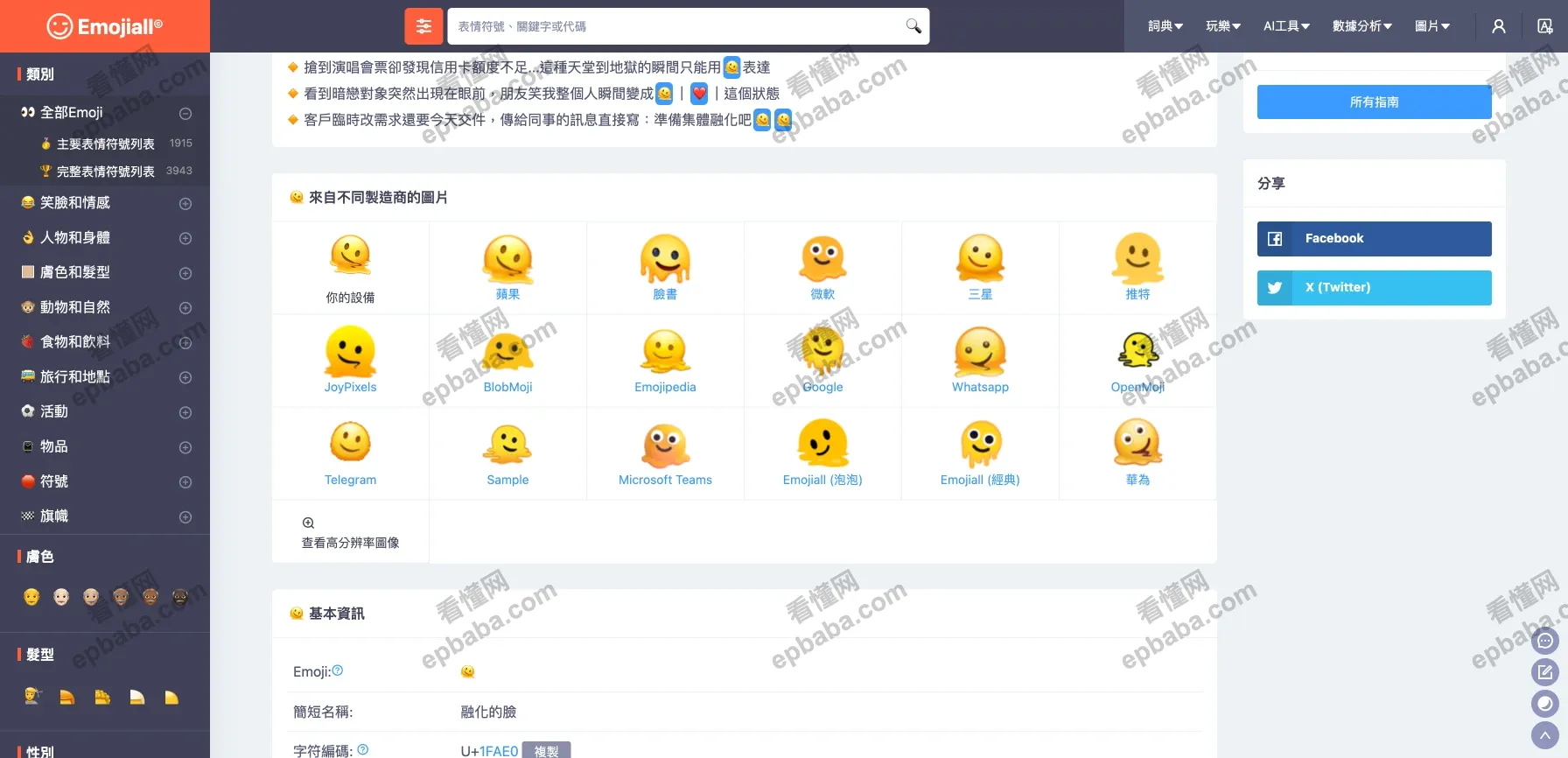Toggle the dark mode floating icon
This screenshot has height=758, width=1568.
pos(1545,704)
